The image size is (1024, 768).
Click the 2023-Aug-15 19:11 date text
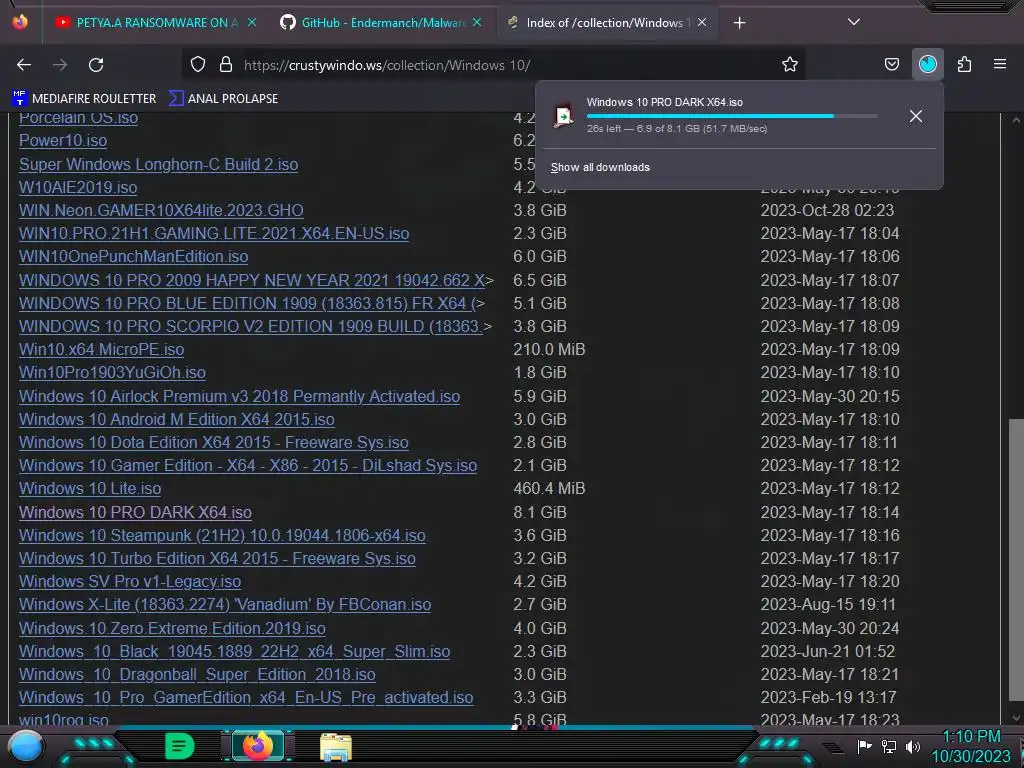(828, 605)
